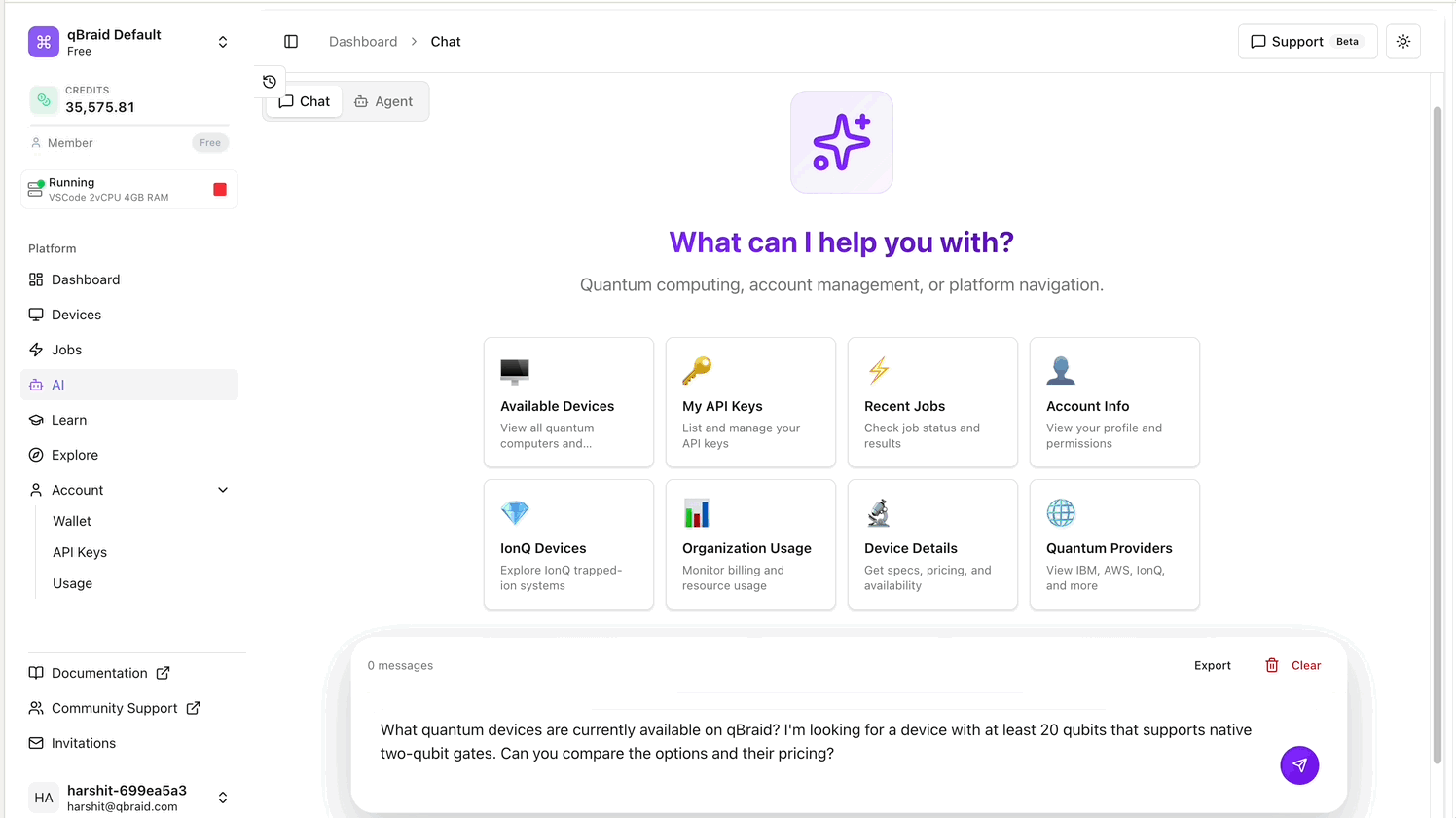Click the bar chart icon on Organization Usage
1456x818 pixels.
697,513
